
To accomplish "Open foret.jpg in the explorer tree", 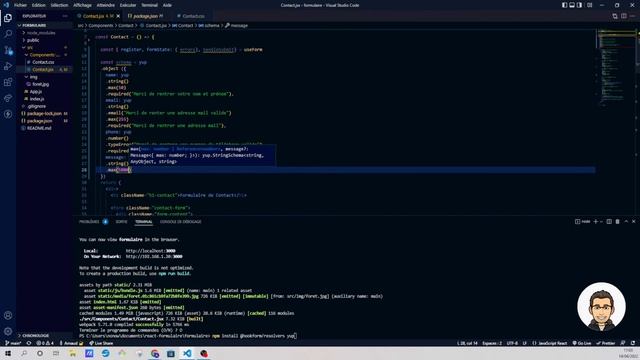I will pos(45,84).
